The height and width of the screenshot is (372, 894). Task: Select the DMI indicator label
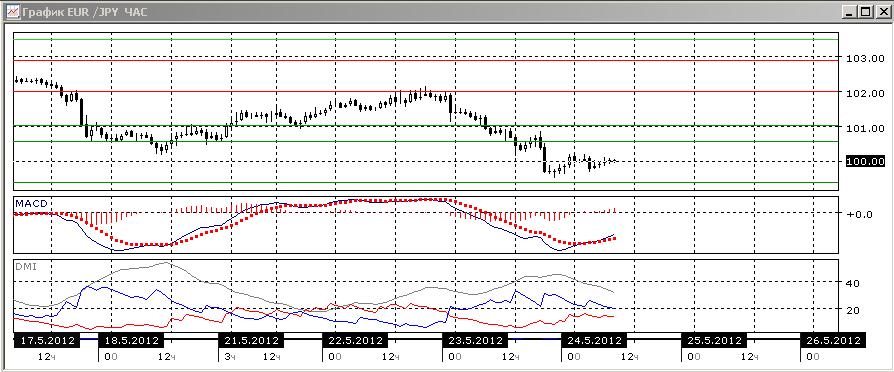point(25,266)
